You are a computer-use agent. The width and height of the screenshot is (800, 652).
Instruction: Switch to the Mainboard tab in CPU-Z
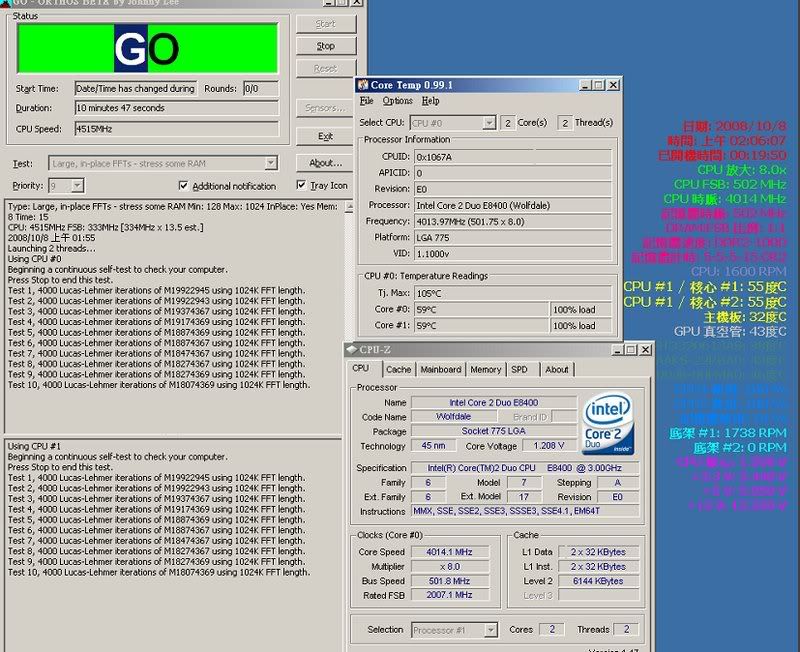(440, 369)
